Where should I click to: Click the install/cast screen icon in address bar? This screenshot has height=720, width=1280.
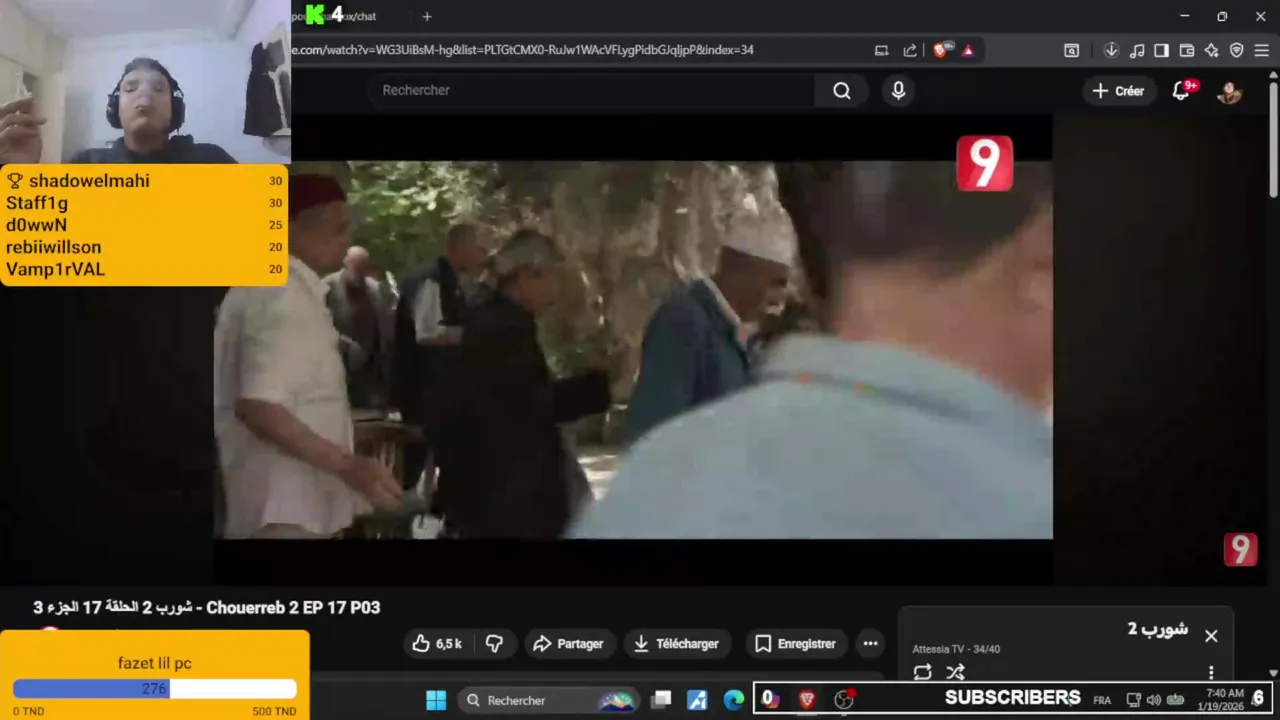pyautogui.click(x=881, y=50)
